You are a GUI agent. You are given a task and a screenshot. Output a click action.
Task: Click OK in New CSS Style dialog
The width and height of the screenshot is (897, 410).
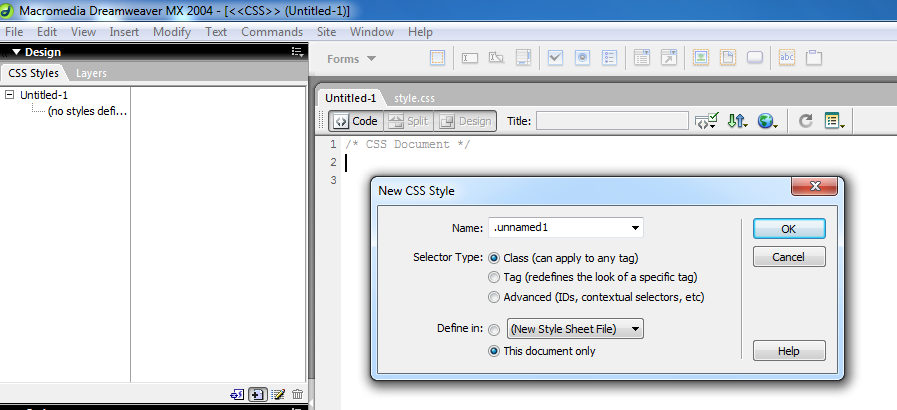click(789, 229)
